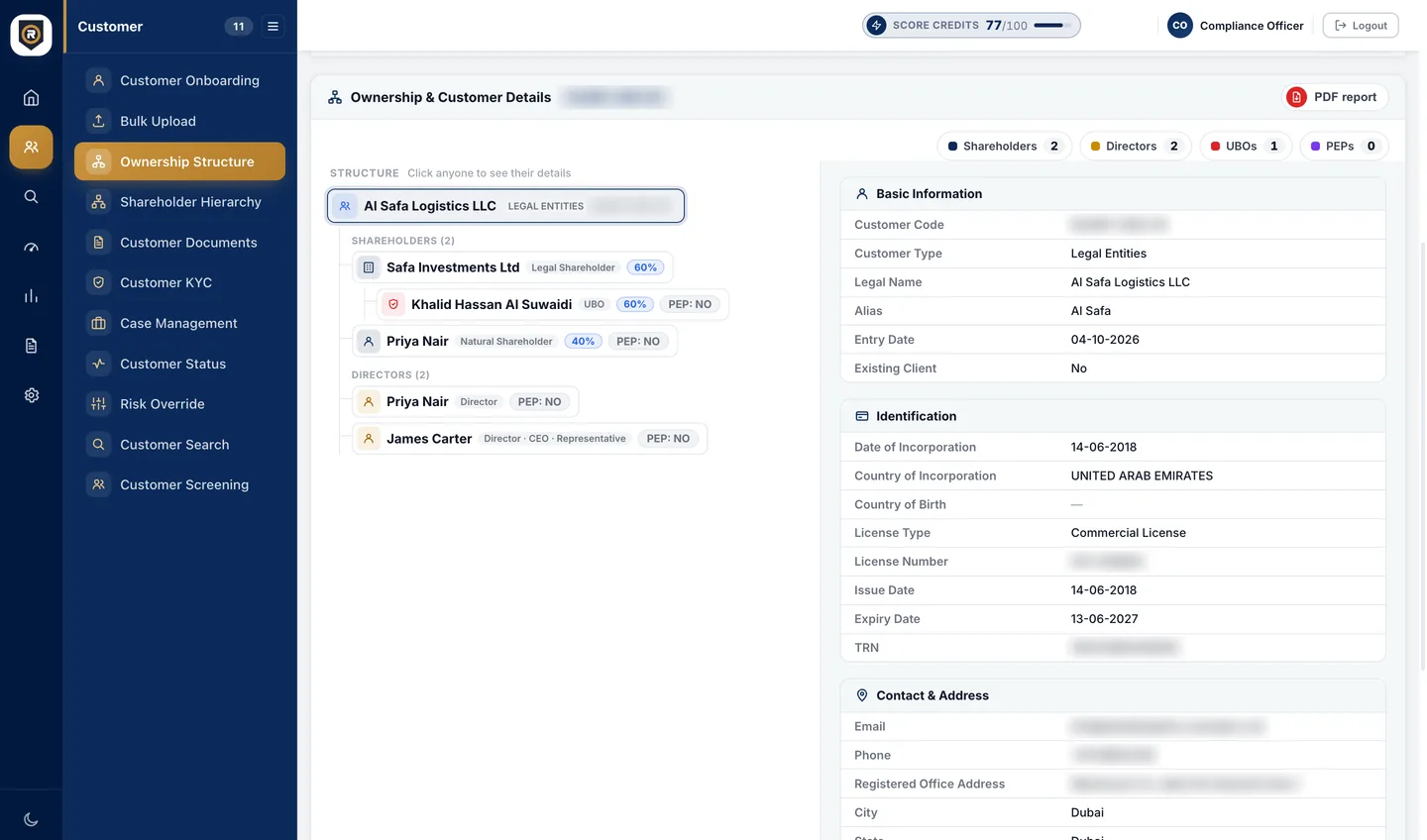Open Customer Documents page
1427x840 pixels.
pyautogui.click(x=179, y=243)
